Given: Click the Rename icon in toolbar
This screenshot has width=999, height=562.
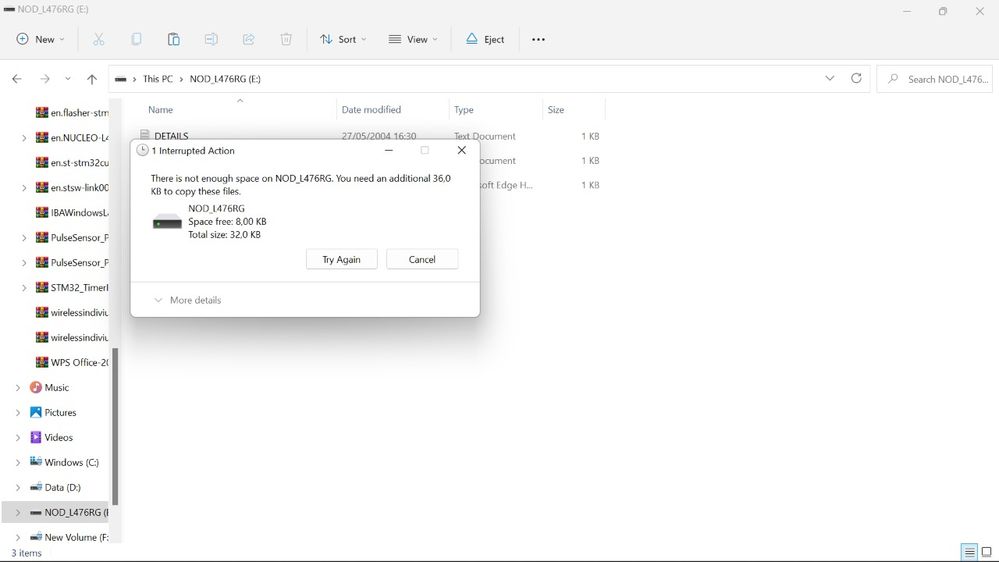Looking at the screenshot, I should click(211, 40).
